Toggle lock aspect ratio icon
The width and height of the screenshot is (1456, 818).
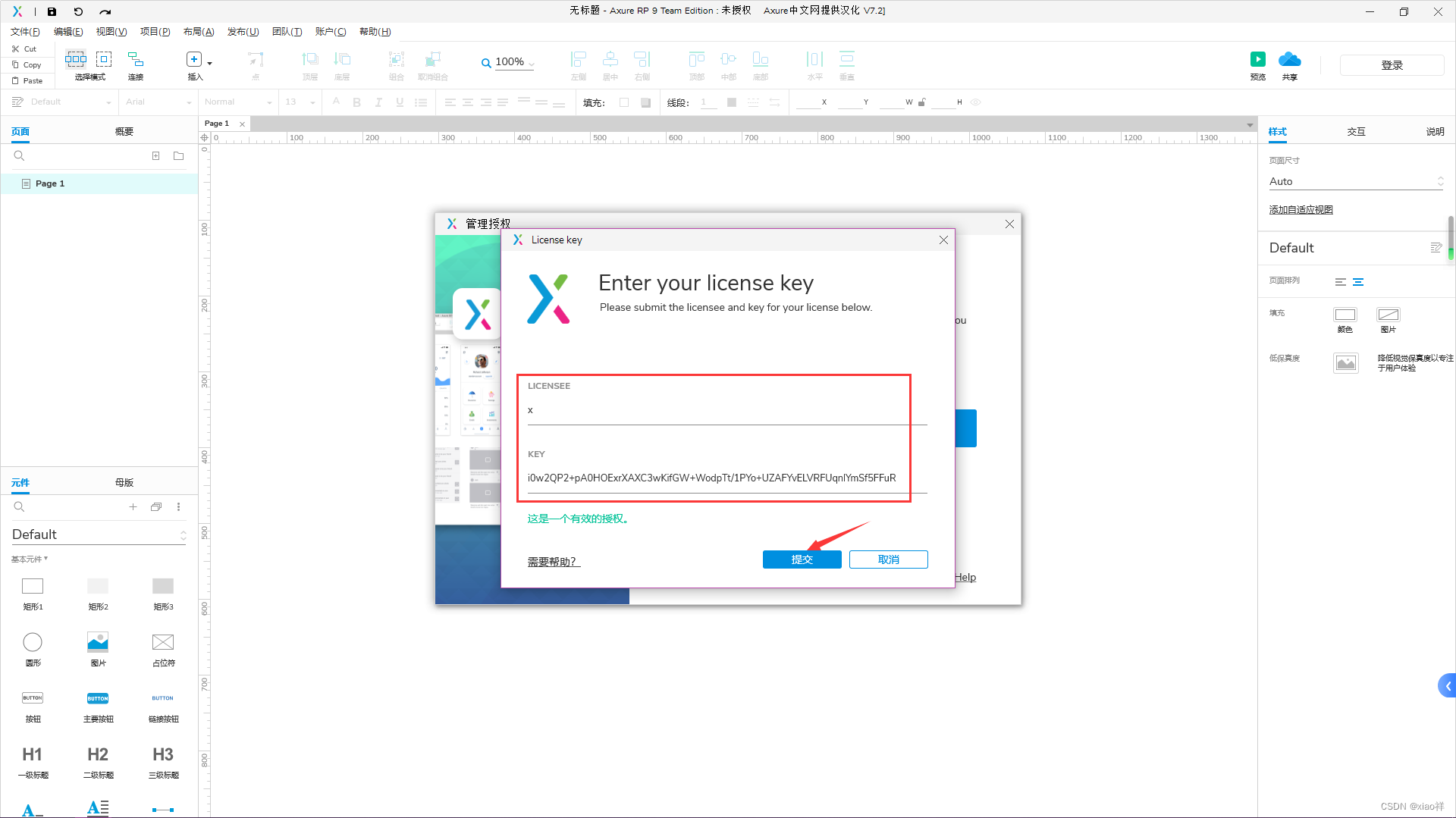click(x=922, y=102)
